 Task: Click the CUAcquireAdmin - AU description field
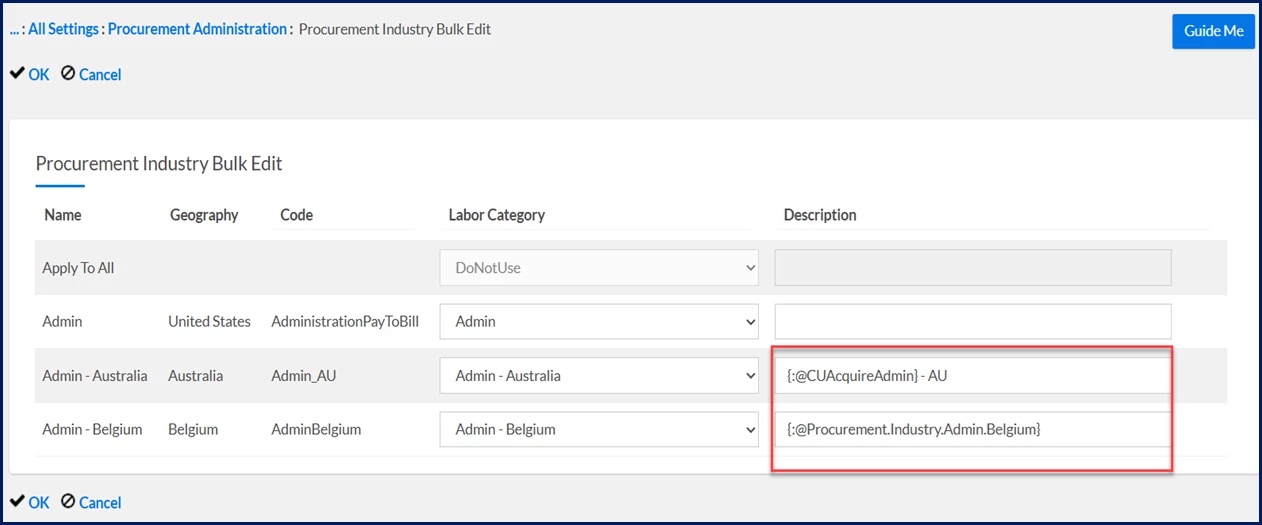tap(973, 376)
